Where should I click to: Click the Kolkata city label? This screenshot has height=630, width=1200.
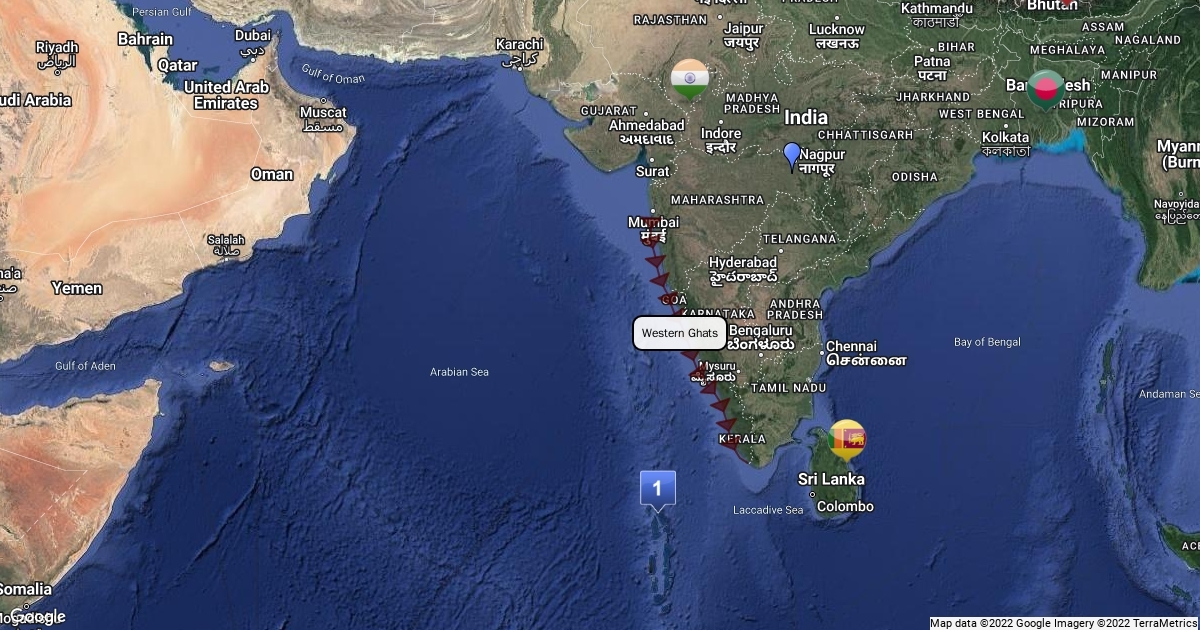click(x=1005, y=137)
